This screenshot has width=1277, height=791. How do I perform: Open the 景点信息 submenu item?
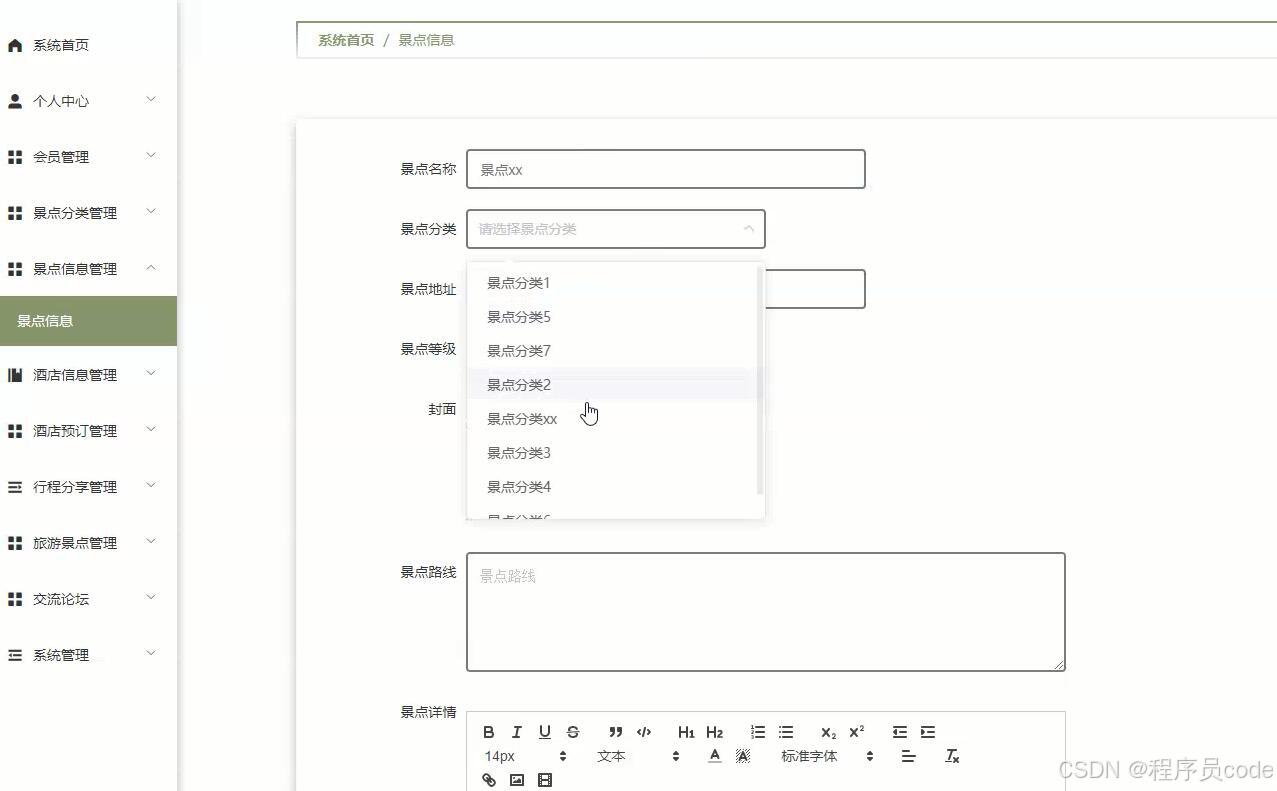click(x=88, y=321)
